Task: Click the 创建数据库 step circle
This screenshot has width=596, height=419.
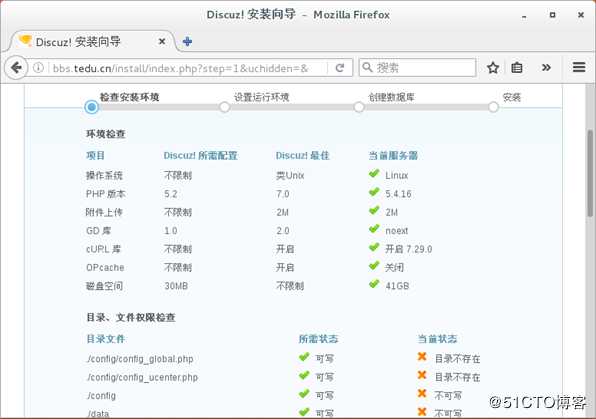Action: [x=359, y=107]
